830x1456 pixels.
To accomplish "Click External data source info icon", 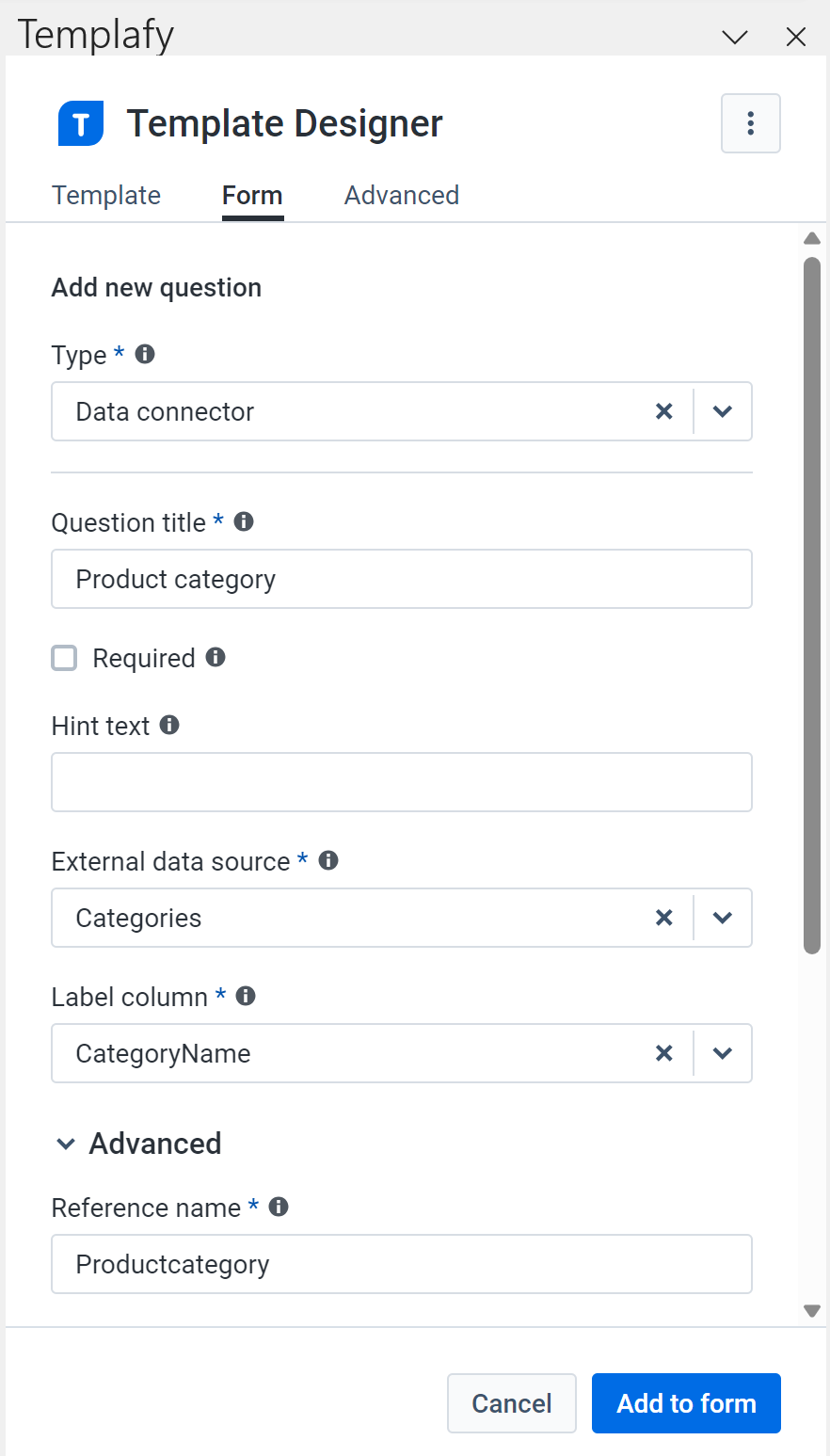I will (328, 860).
